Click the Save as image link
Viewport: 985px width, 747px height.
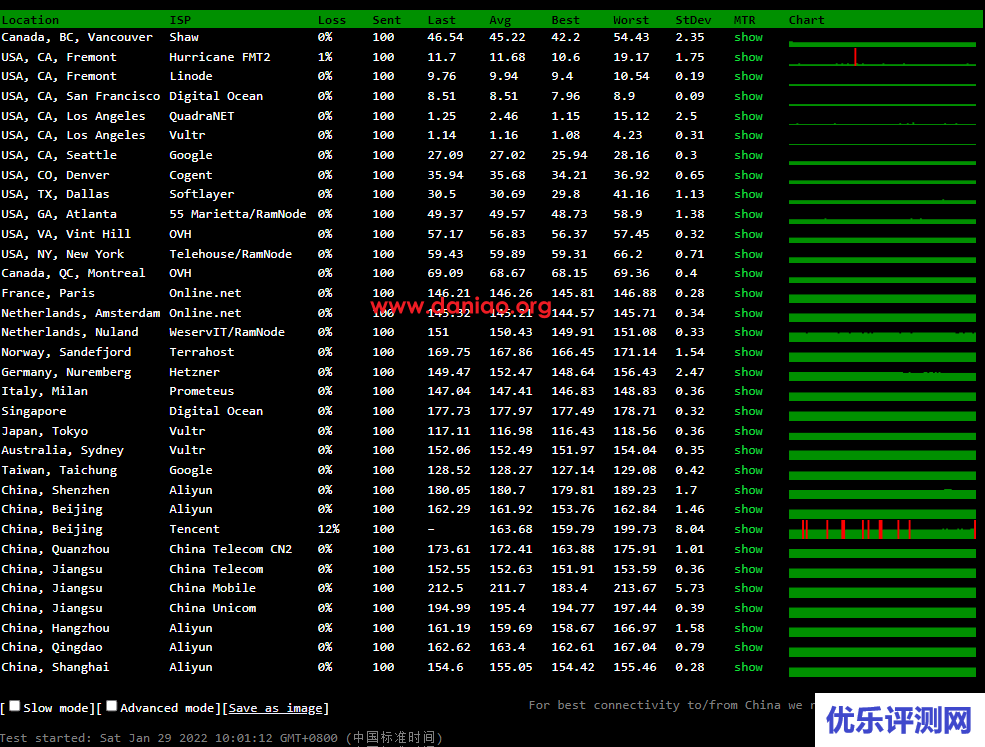click(x=276, y=708)
